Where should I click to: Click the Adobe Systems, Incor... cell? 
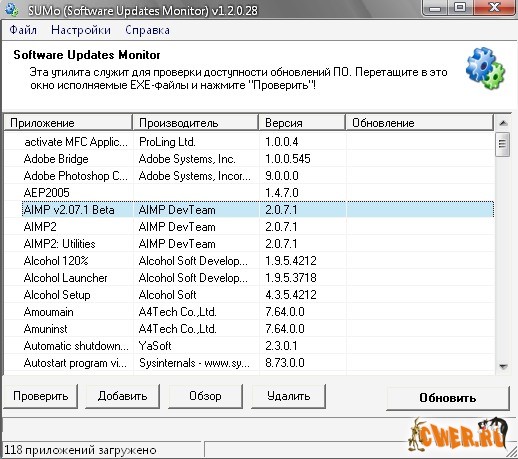[x=195, y=176]
